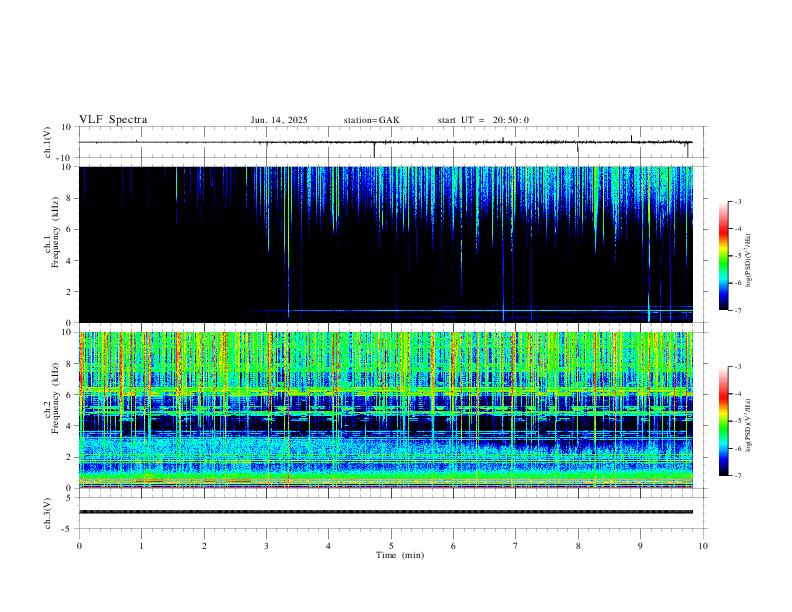
Task: Click the "-7" tick on the upper colorbar
Action: (x=738, y=311)
